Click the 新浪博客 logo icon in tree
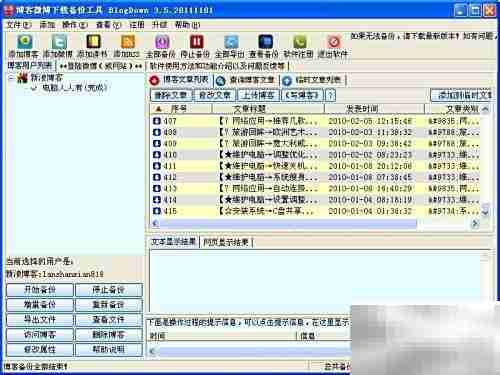This screenshot has width=500, height=375. [x=22, y=78]
